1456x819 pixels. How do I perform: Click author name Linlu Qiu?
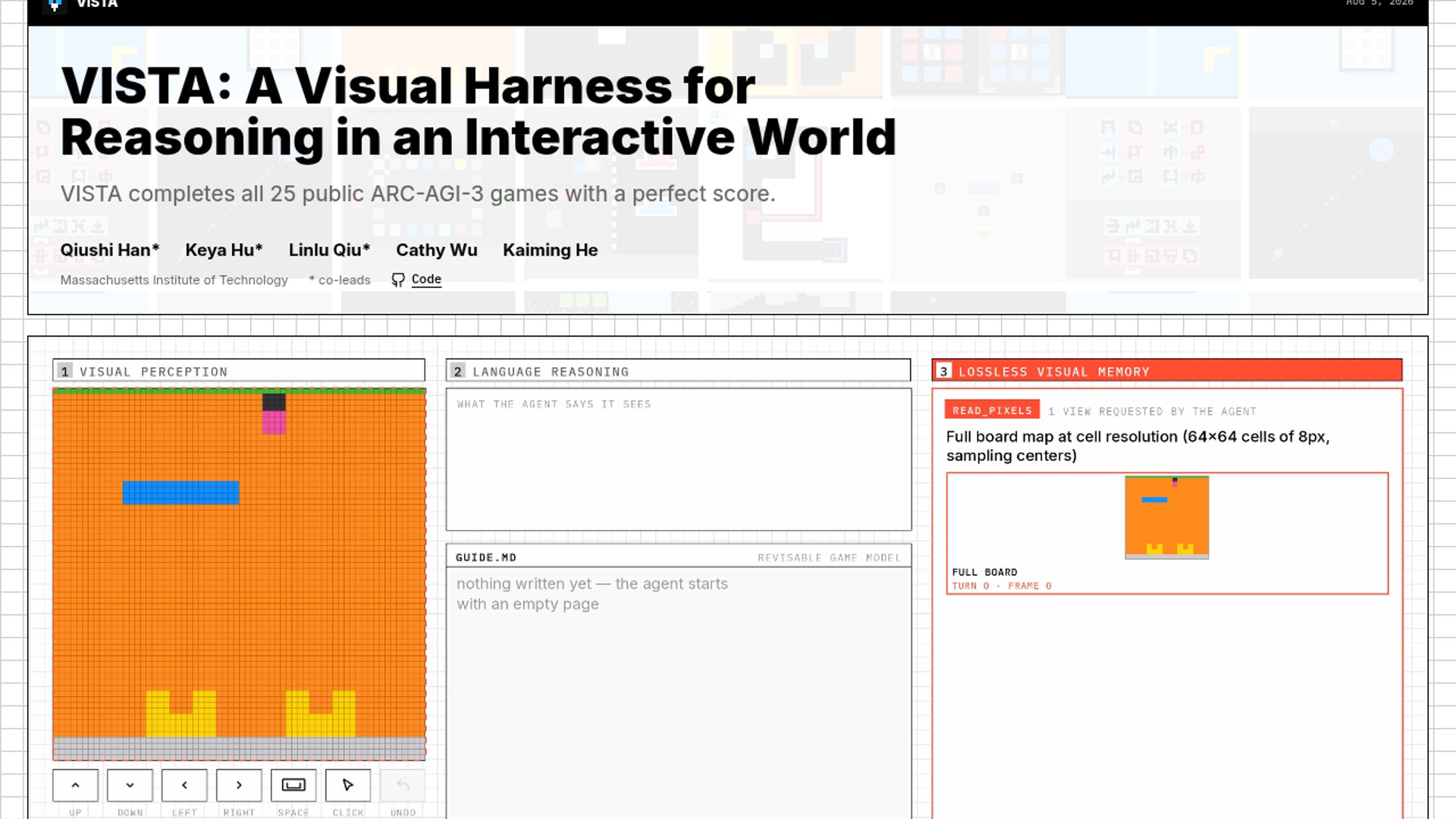tap(329, 250)
